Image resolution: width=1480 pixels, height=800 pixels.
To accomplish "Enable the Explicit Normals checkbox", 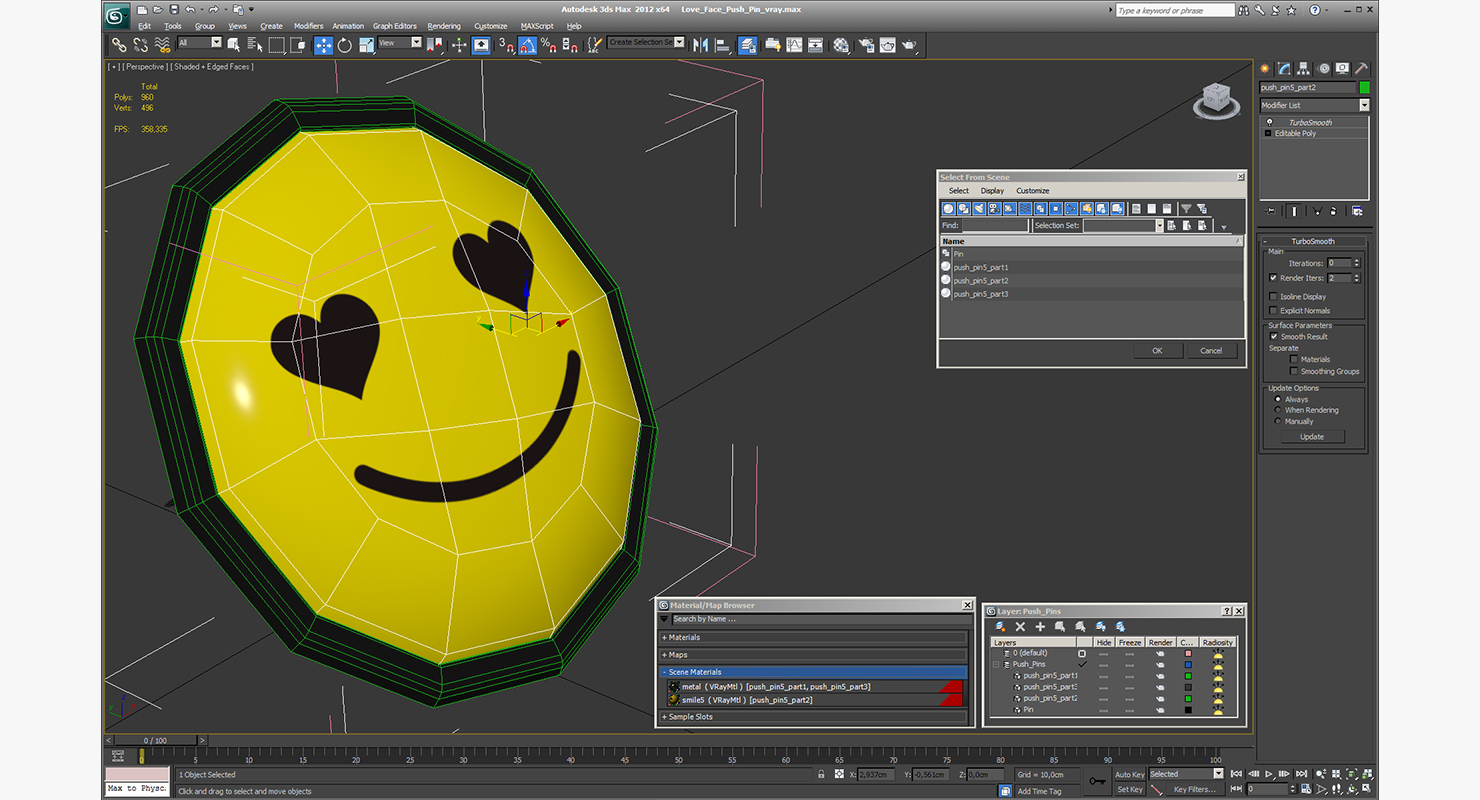I will (x=1273, y=311).
